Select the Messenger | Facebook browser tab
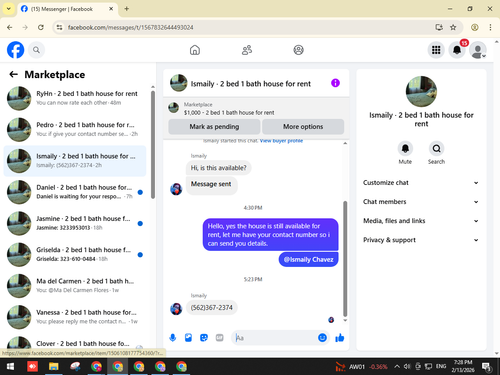Viewport: 500px width, 375px height. pos(67,9)
